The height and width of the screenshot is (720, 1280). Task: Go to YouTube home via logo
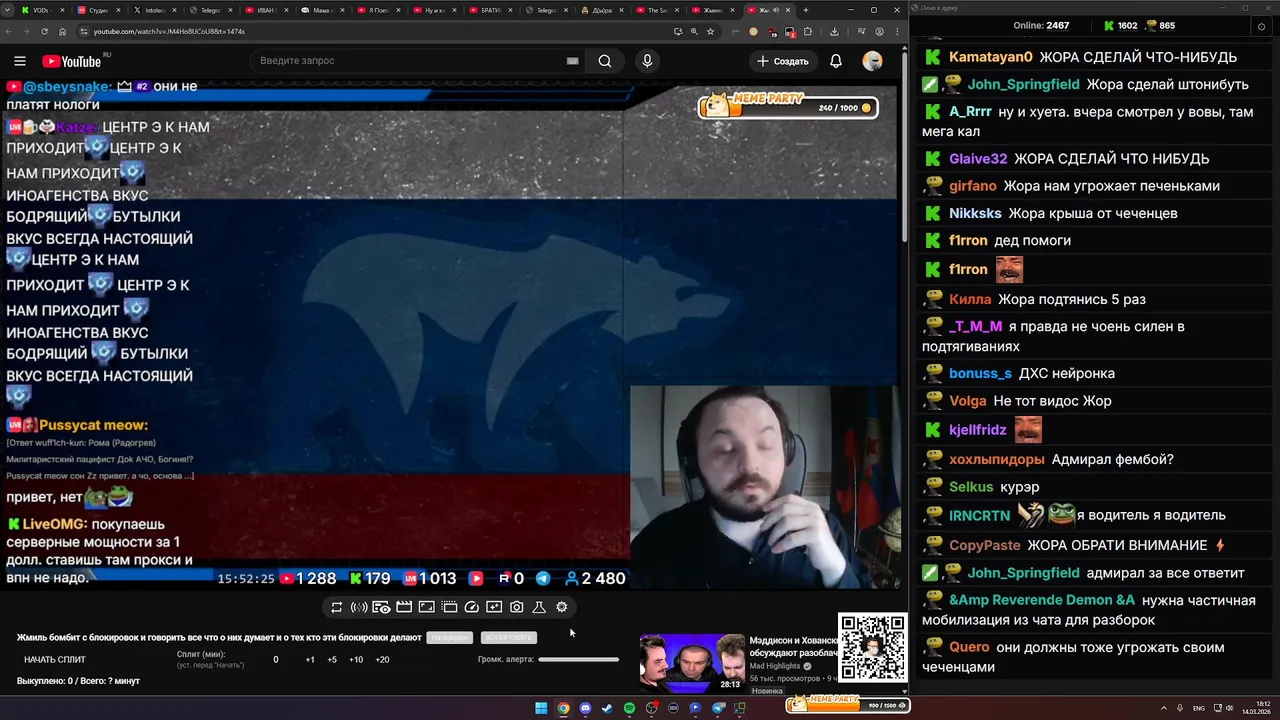pyautogui.click(x=72, y=61)
